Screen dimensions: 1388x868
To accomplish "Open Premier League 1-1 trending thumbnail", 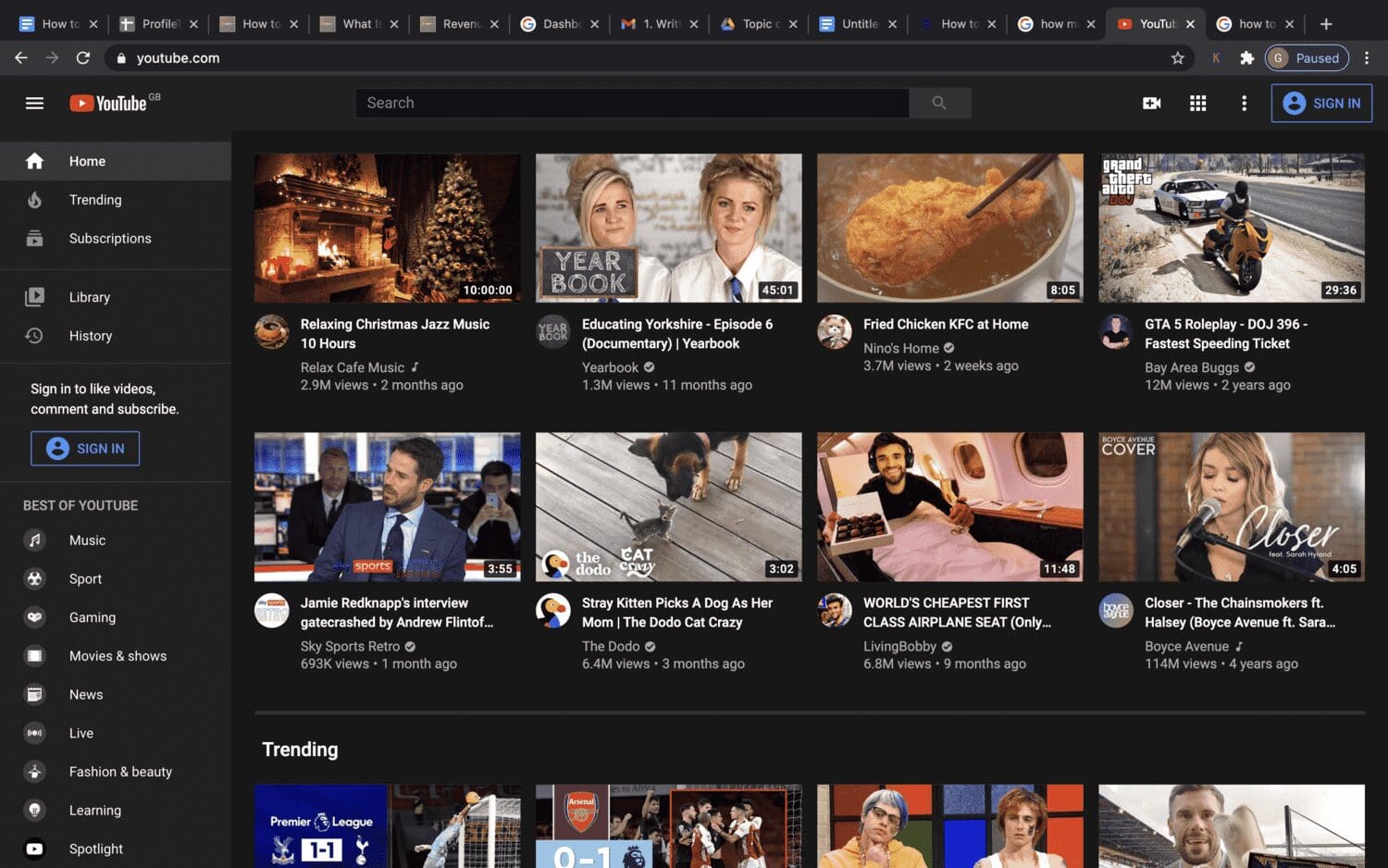I will click(x=387, y=826).
